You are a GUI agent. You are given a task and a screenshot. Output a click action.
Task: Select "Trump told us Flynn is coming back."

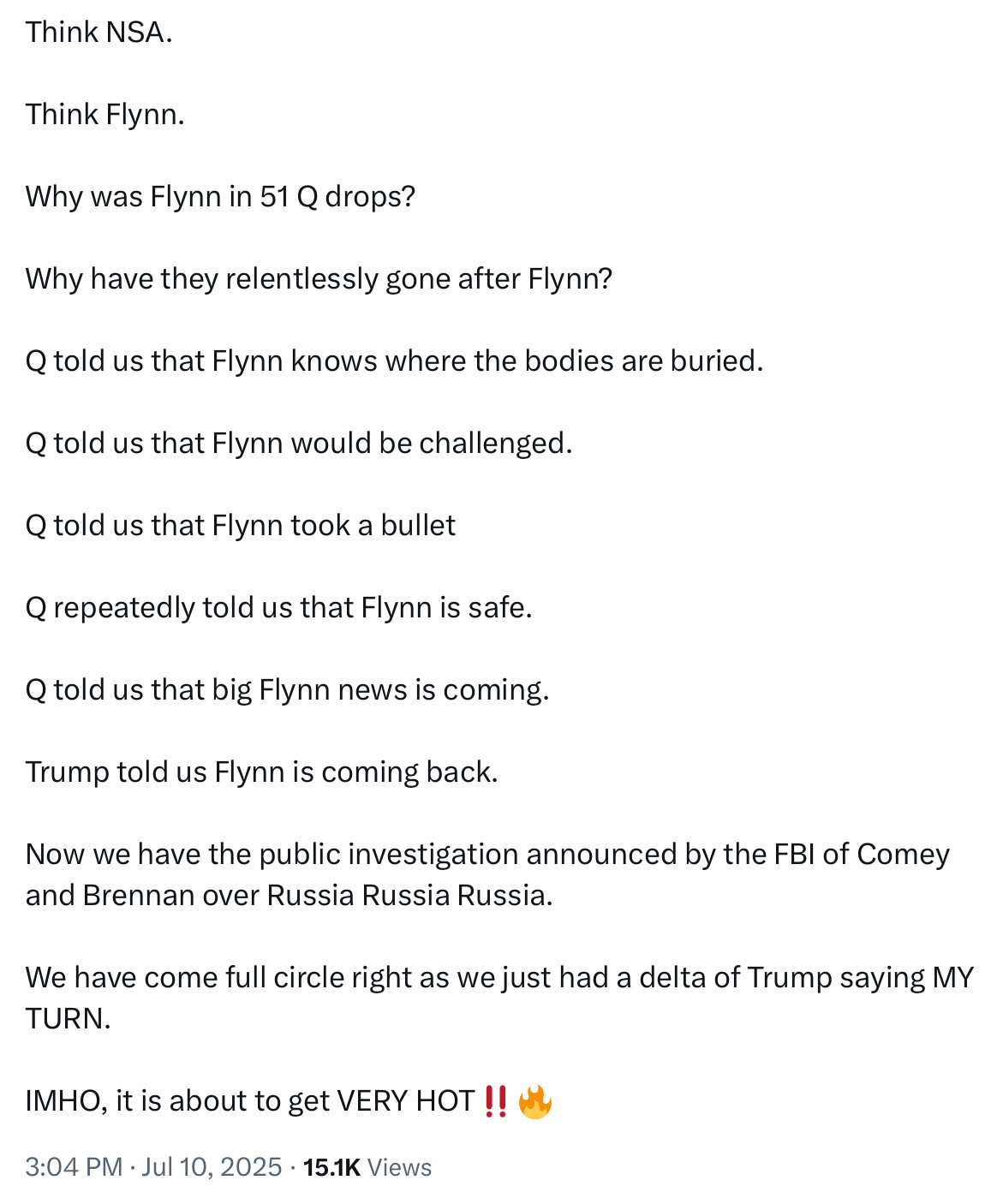click(x=261, y=772)
